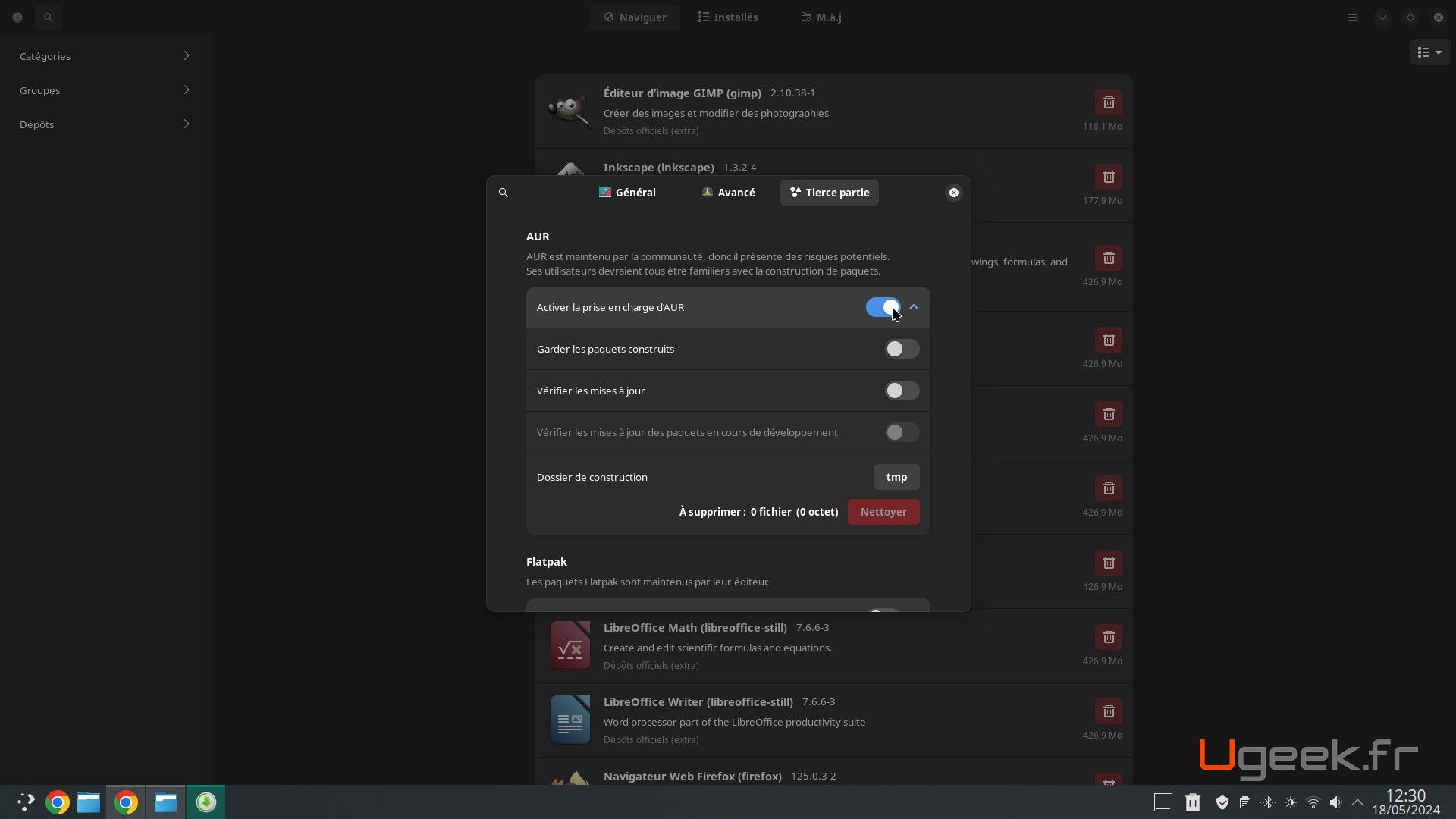Open the clipboard manager in the system tray
The height and width of the screenshot is (819, 1456).
coord(1244,802)
